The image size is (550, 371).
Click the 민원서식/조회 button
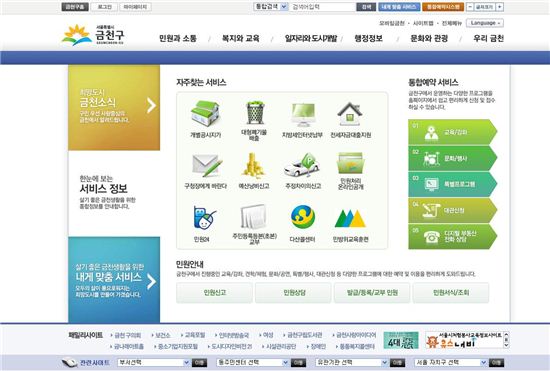point(451,293)
